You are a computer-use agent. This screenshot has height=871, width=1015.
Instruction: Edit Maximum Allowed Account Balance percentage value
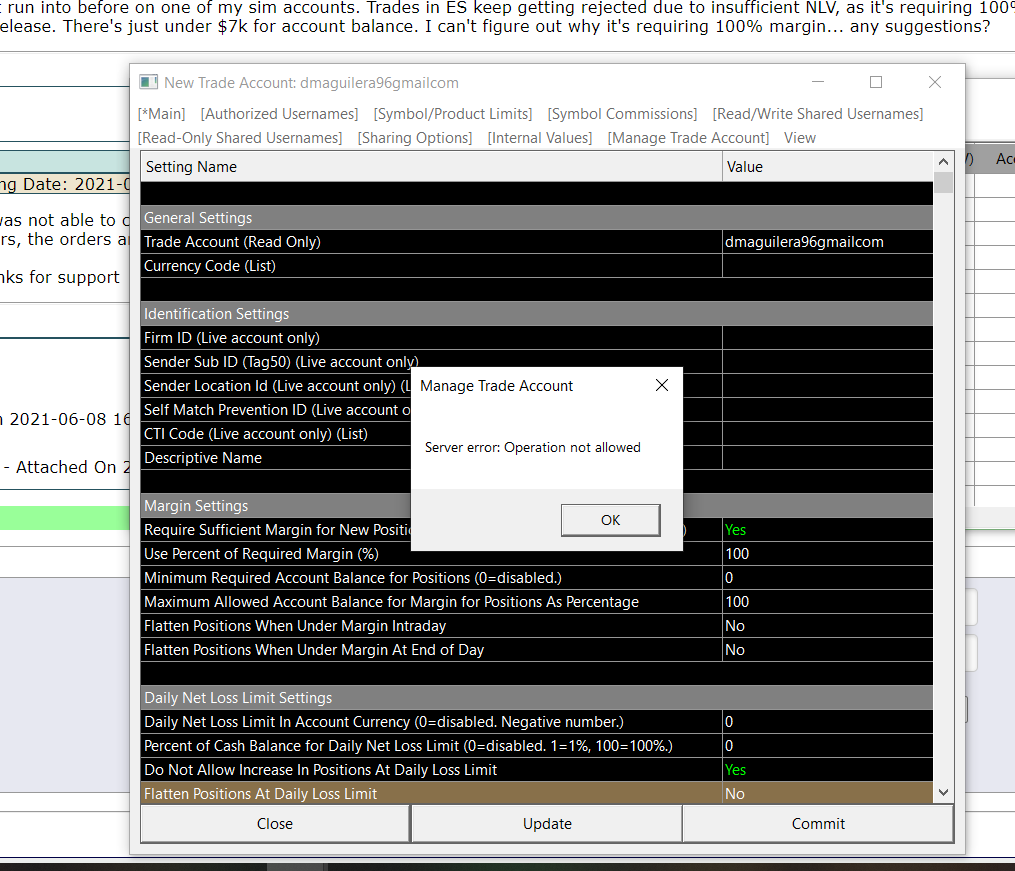pyautogui.click(x=828, y=602)
